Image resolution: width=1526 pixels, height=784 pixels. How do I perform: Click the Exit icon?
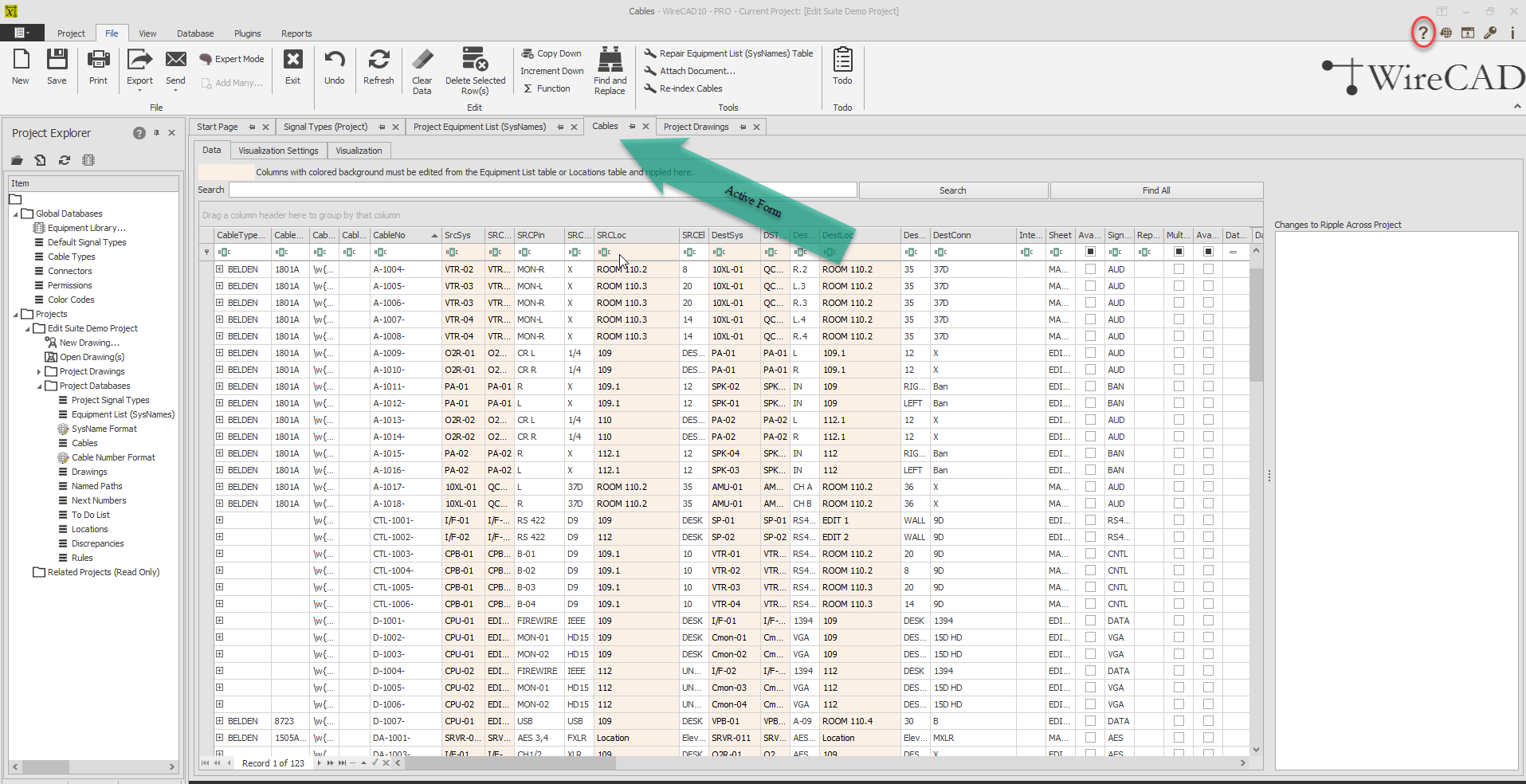tap(293, 59)
